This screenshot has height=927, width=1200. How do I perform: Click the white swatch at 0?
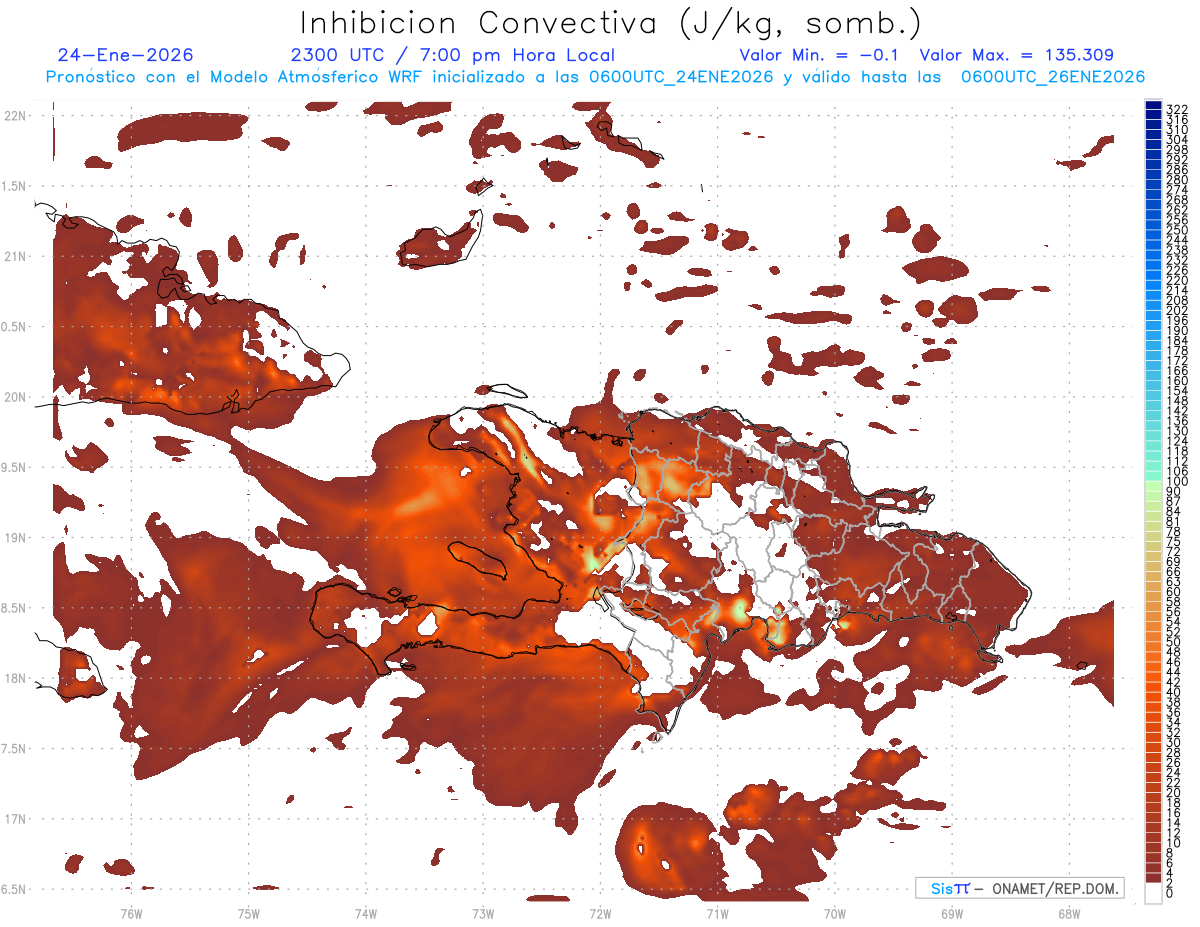1154,895
